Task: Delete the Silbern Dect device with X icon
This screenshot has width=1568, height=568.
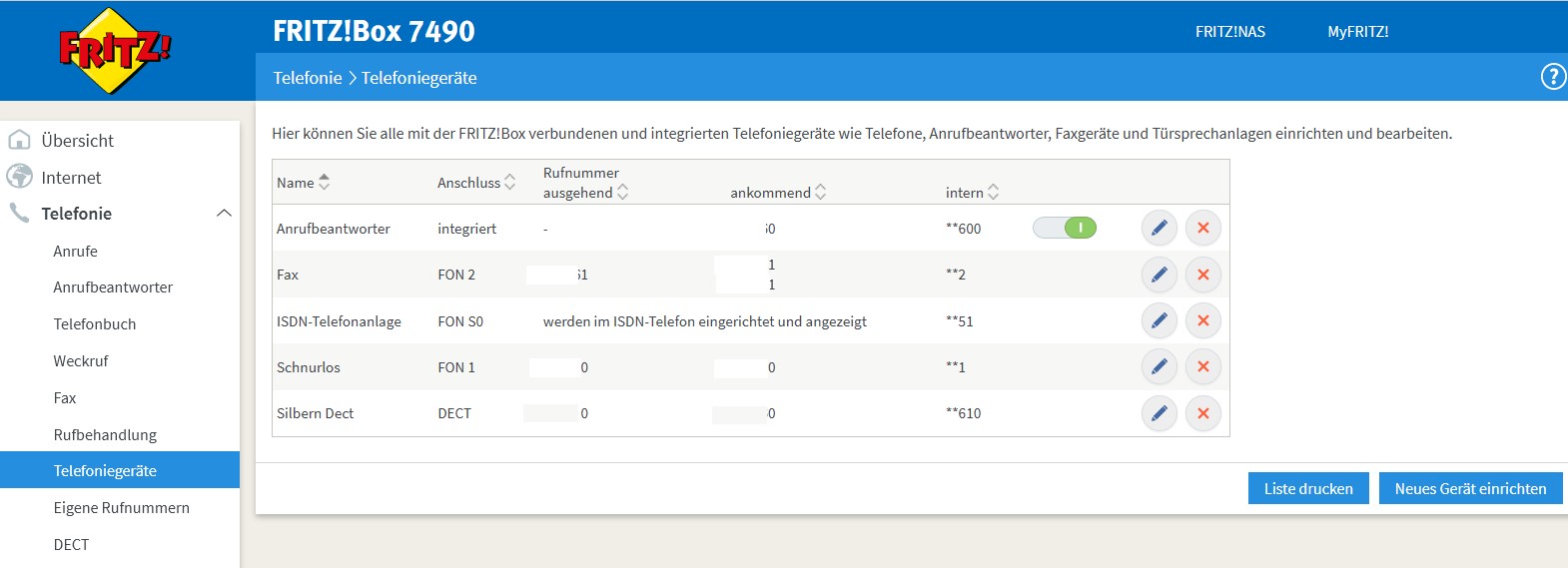Action: pyautogui.click(x=1202, y=413)
